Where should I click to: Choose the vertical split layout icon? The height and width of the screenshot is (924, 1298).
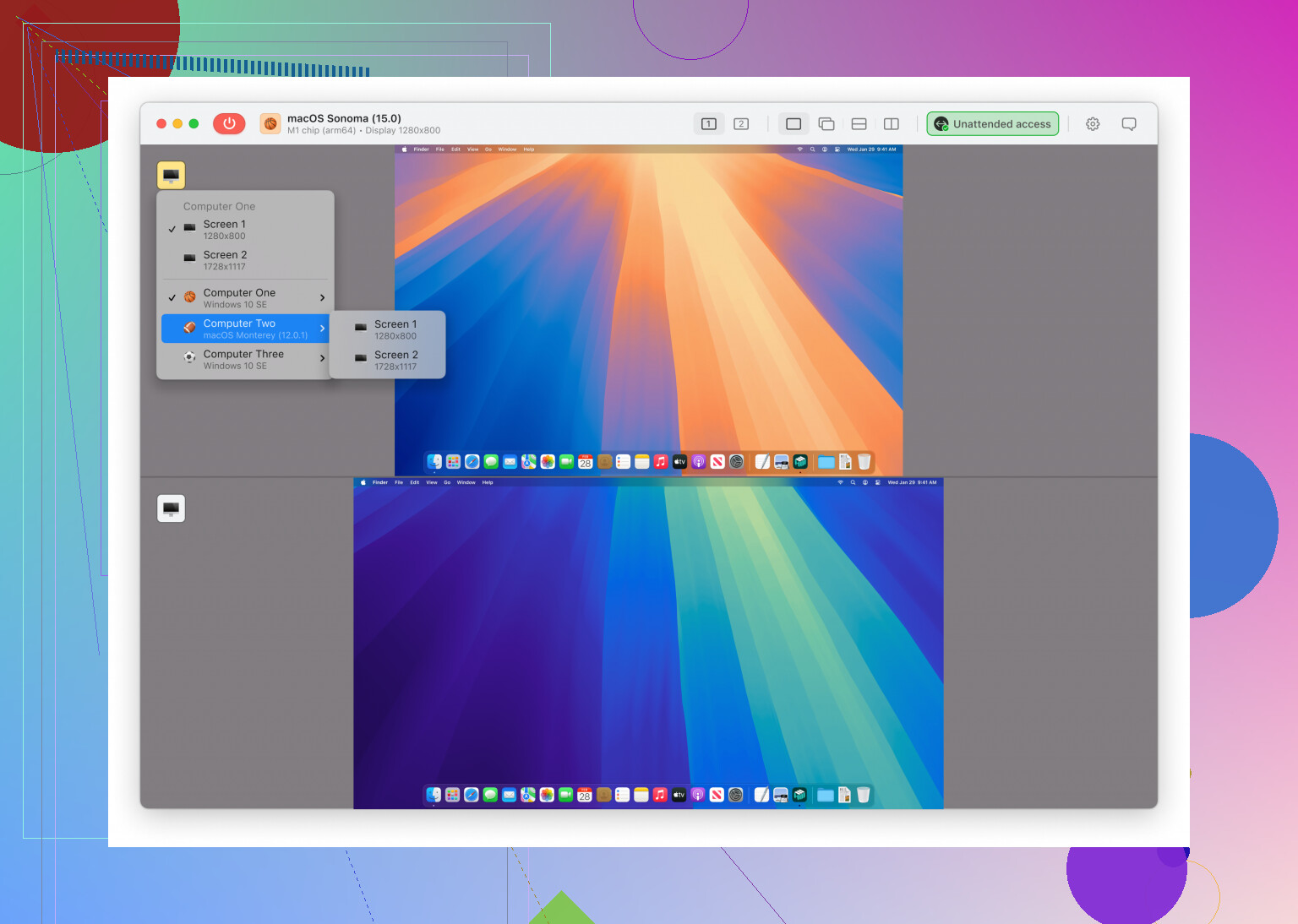891,124
